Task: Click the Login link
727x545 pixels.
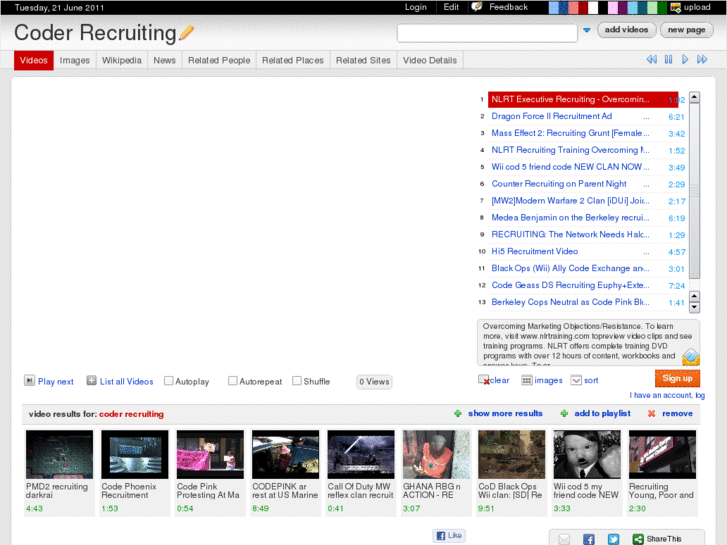Action: pos(415,7)
